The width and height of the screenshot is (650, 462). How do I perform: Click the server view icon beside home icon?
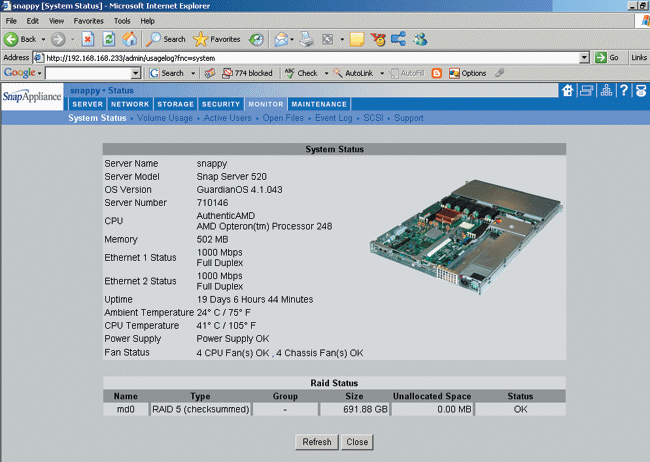(586, 90)
